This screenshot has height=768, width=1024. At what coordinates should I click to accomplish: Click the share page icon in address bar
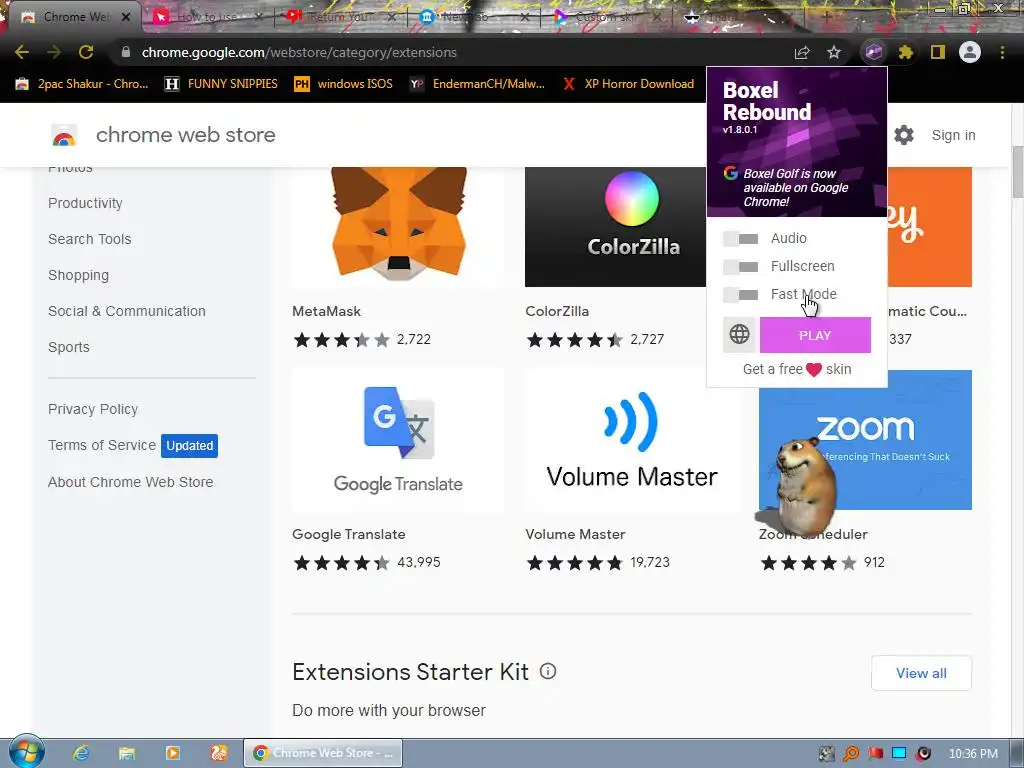coord(802,52)
